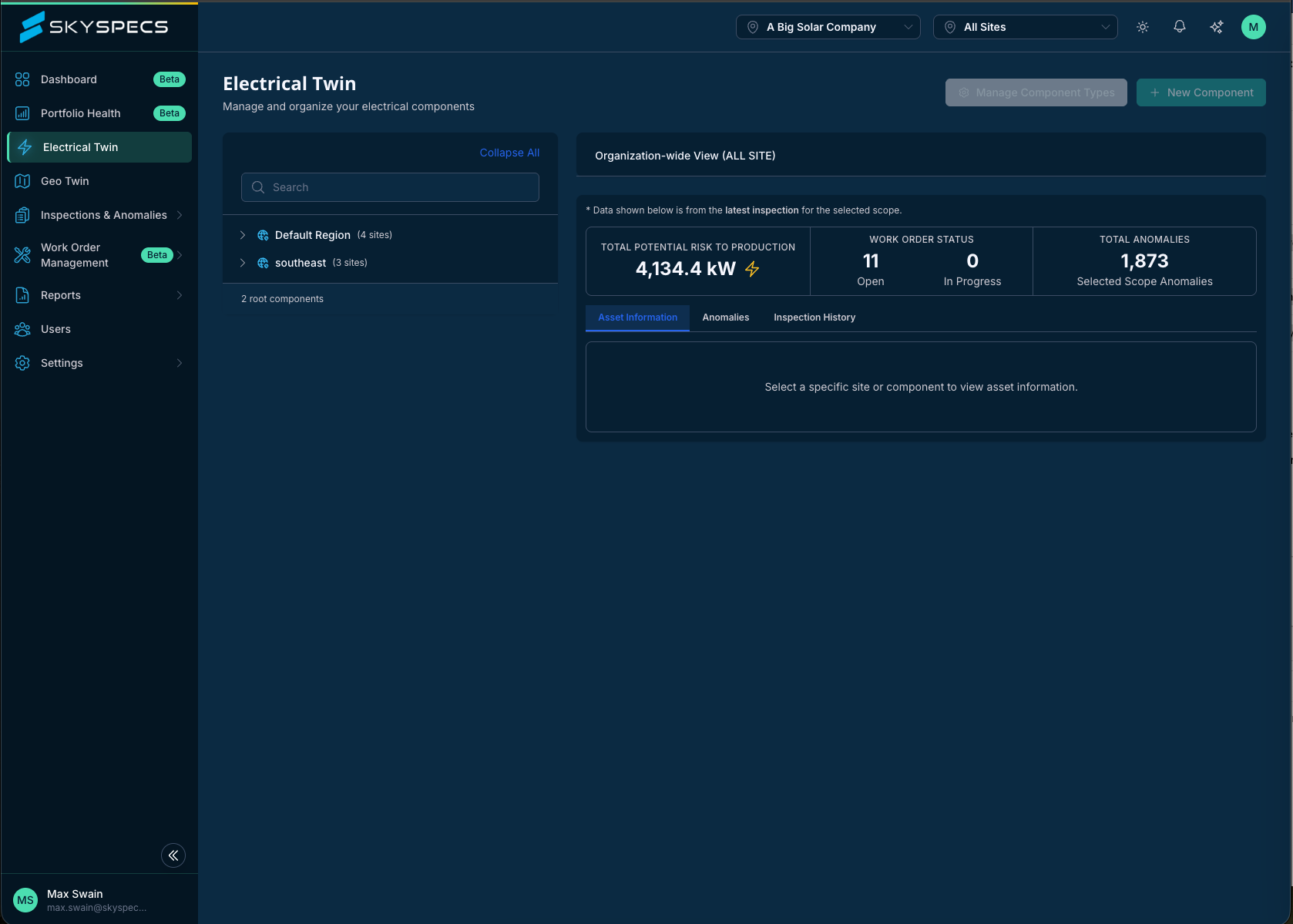Click the Electrical Twin page title
The image size is (1293, 924).
click(290, 83)
